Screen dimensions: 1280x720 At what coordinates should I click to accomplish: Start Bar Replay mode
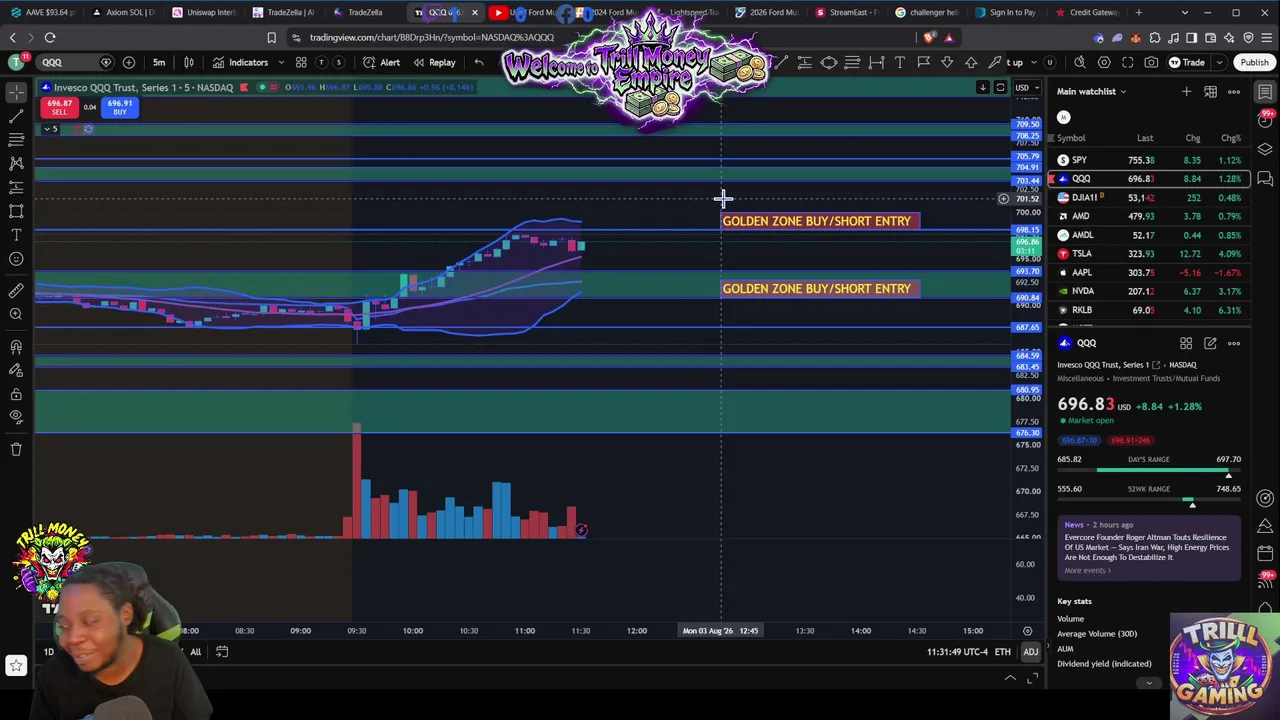point(434,62)
